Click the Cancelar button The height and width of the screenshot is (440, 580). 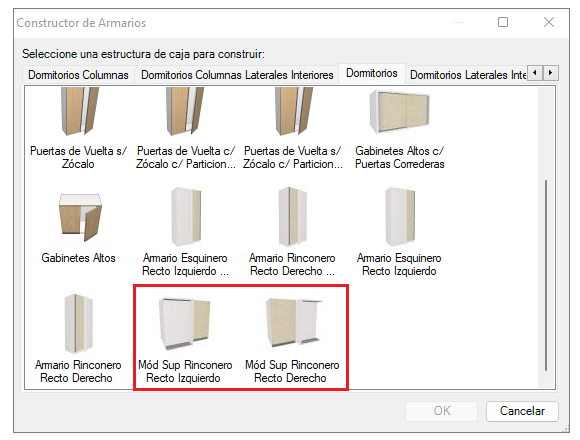pos(522,411)
